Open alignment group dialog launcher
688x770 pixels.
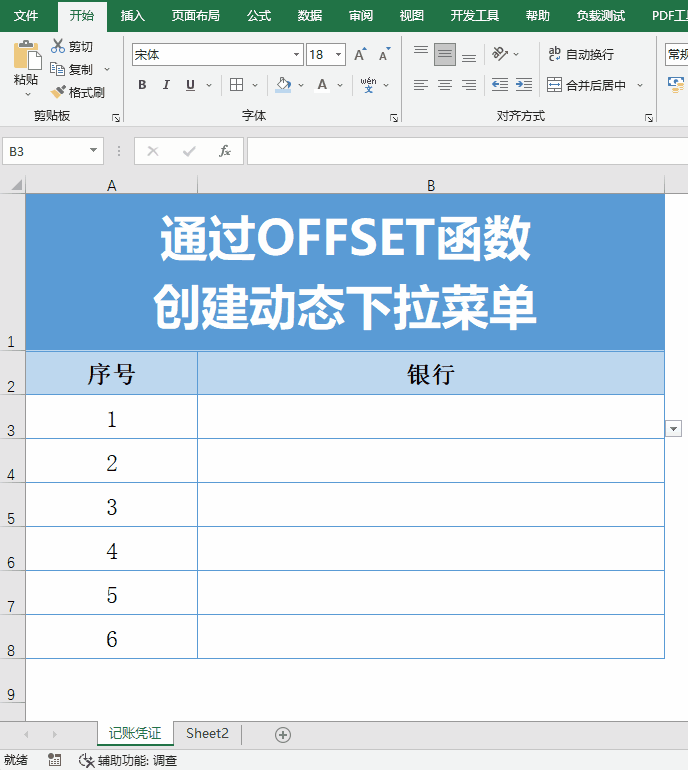coord(649,118)
